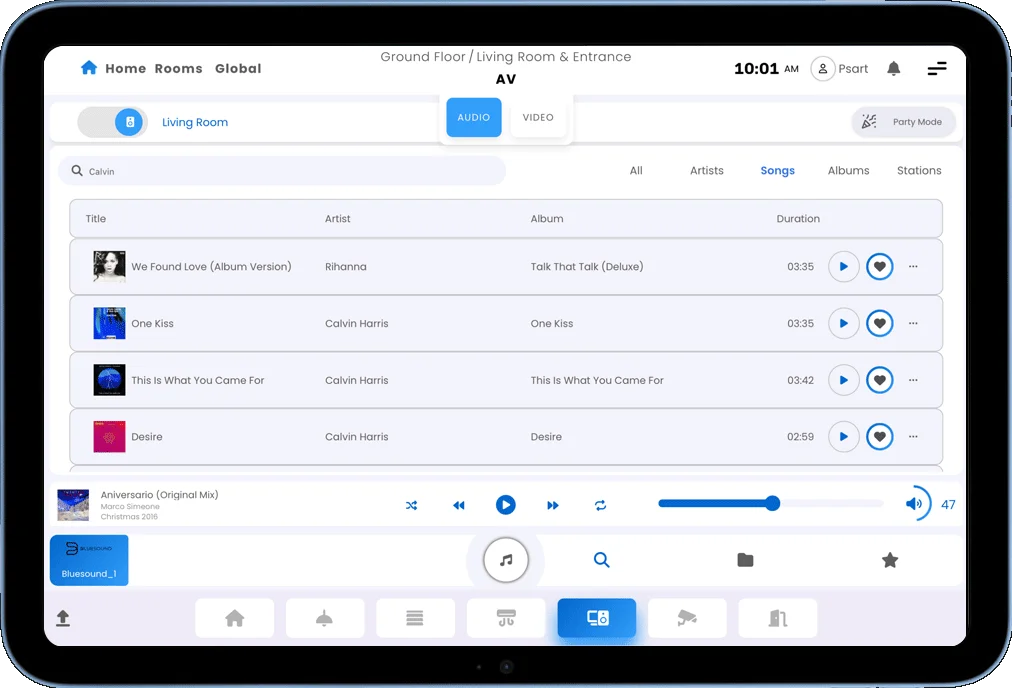
Task: Switch to the VIDEO tab
Action: 538,117
